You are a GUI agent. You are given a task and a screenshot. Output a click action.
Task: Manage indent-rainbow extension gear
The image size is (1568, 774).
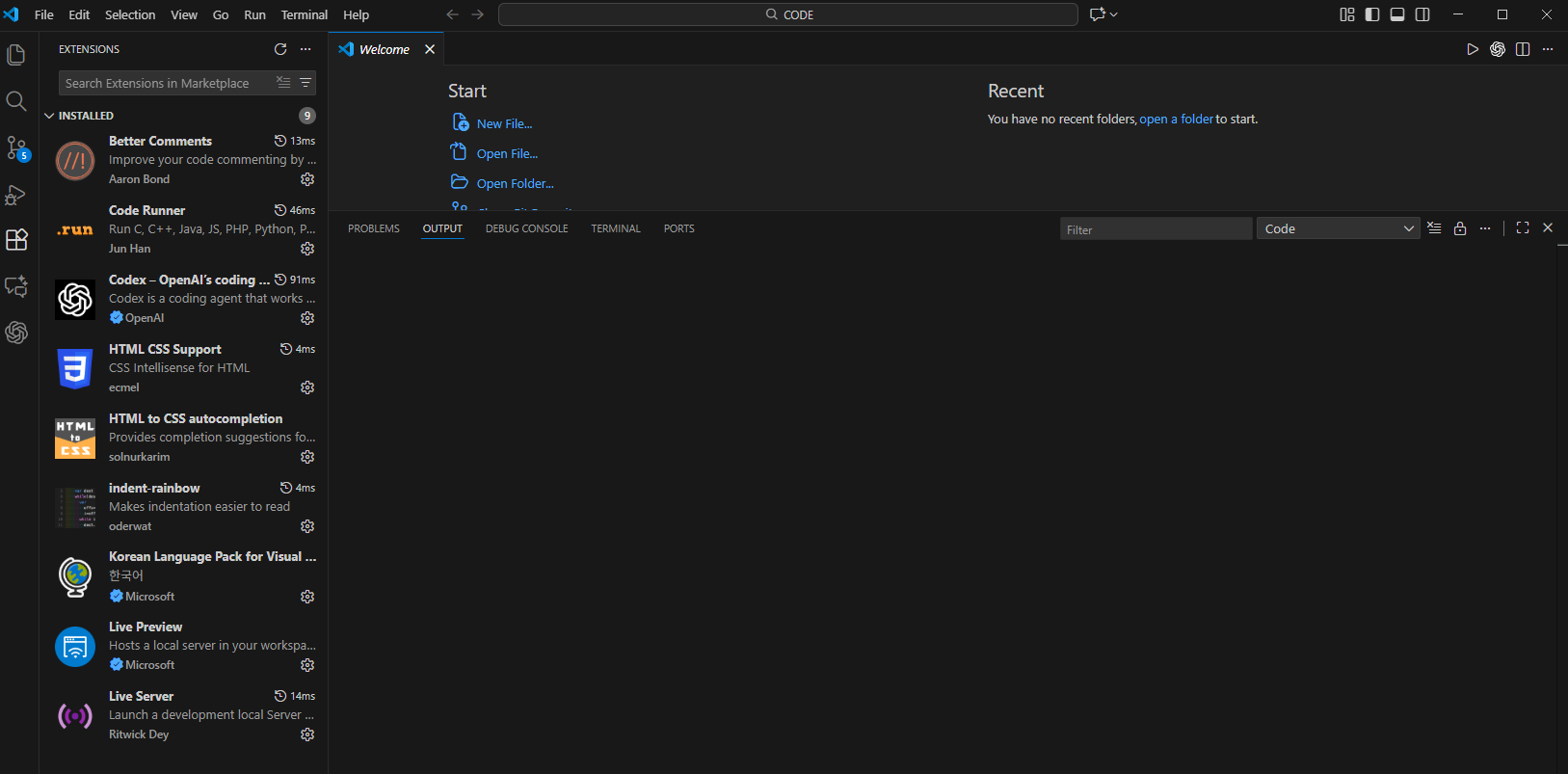click(307, 526)
